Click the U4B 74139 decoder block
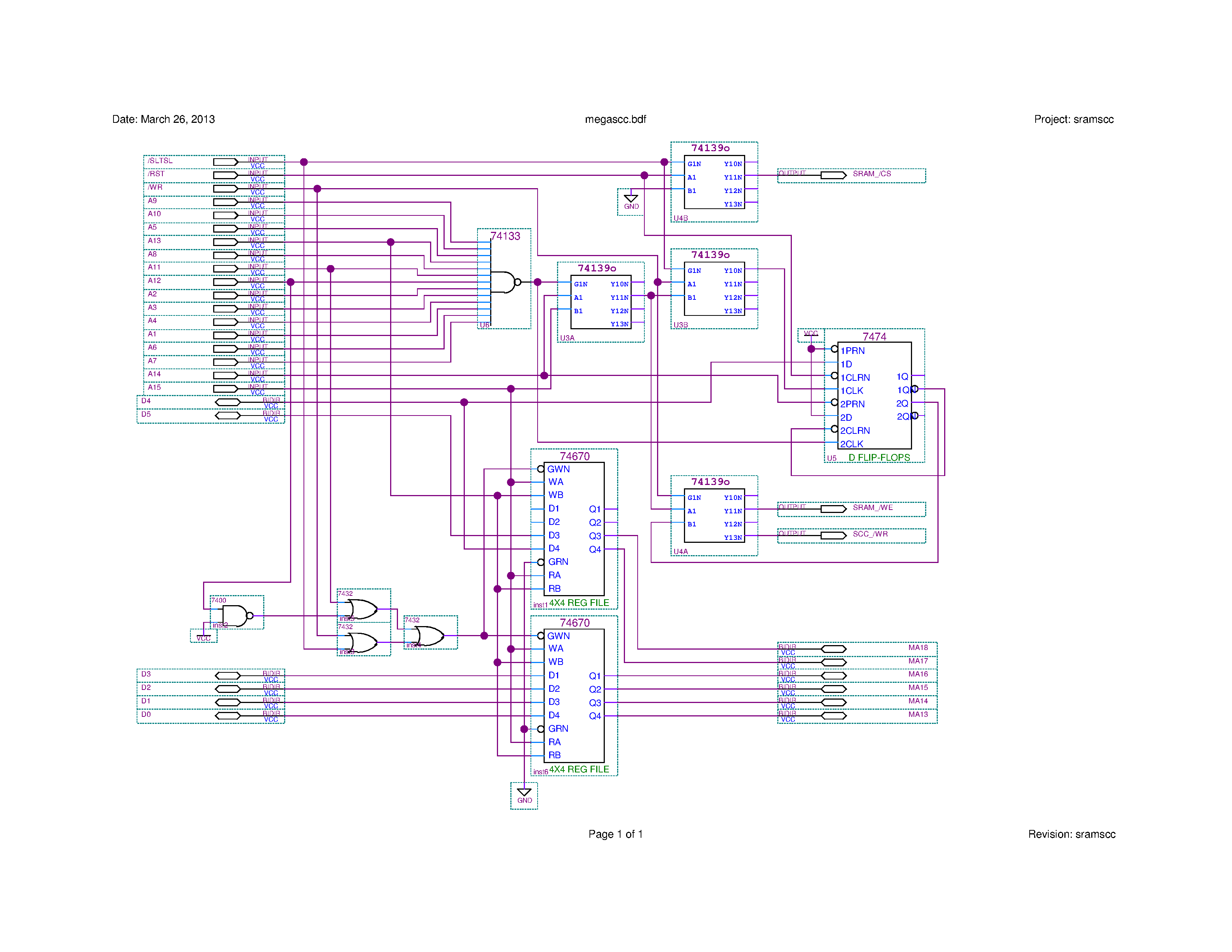The image size is (1232, 952). (x=714, y=181)
